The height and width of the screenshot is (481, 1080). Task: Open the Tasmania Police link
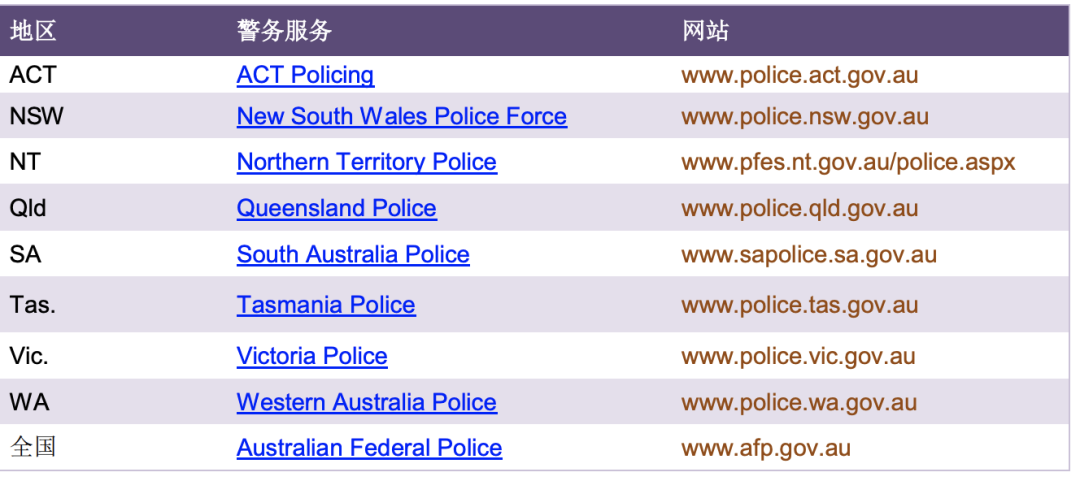(326, 305)
